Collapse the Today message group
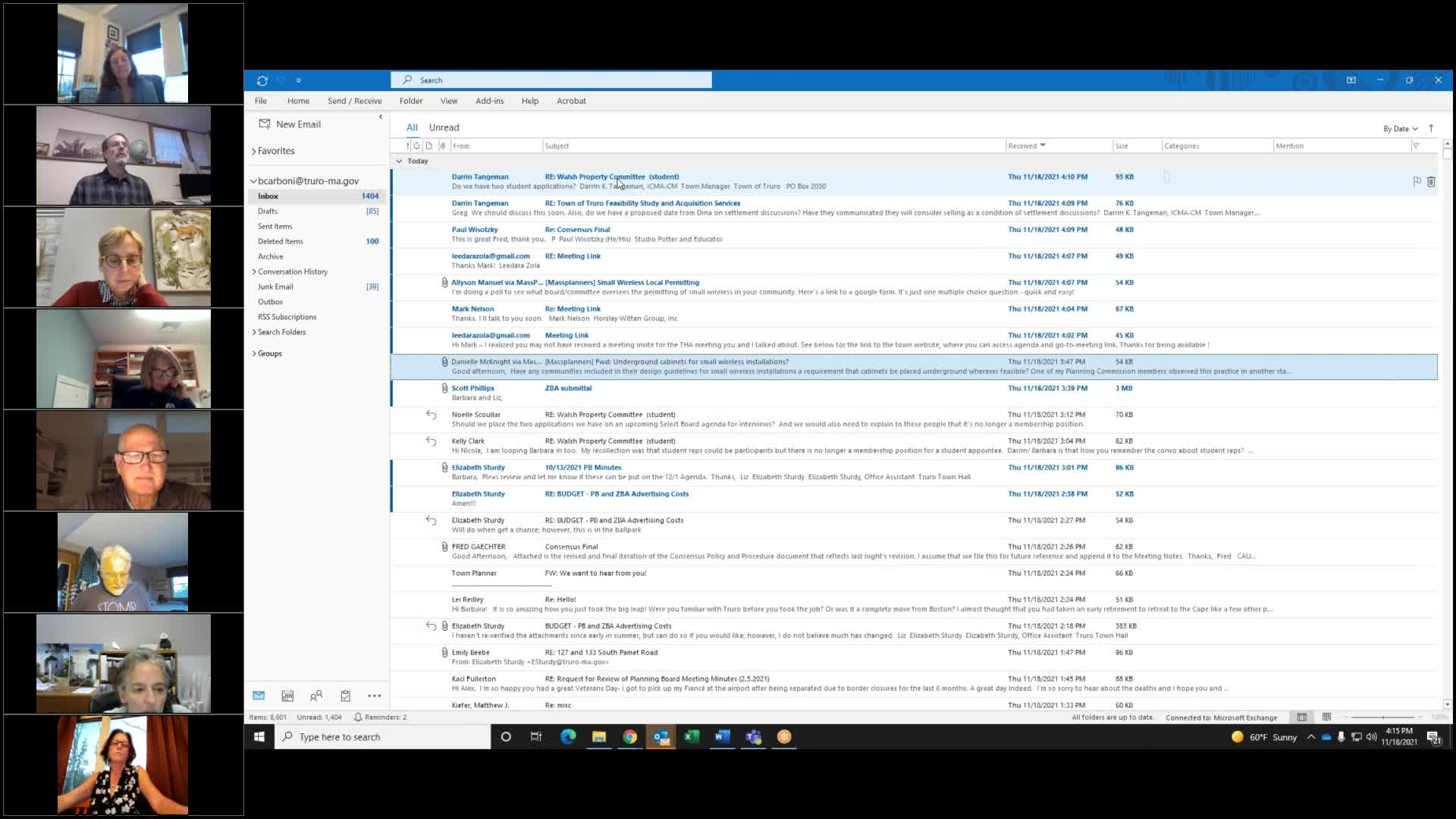This screenshot has width=1456, height=819. (399, 161)
